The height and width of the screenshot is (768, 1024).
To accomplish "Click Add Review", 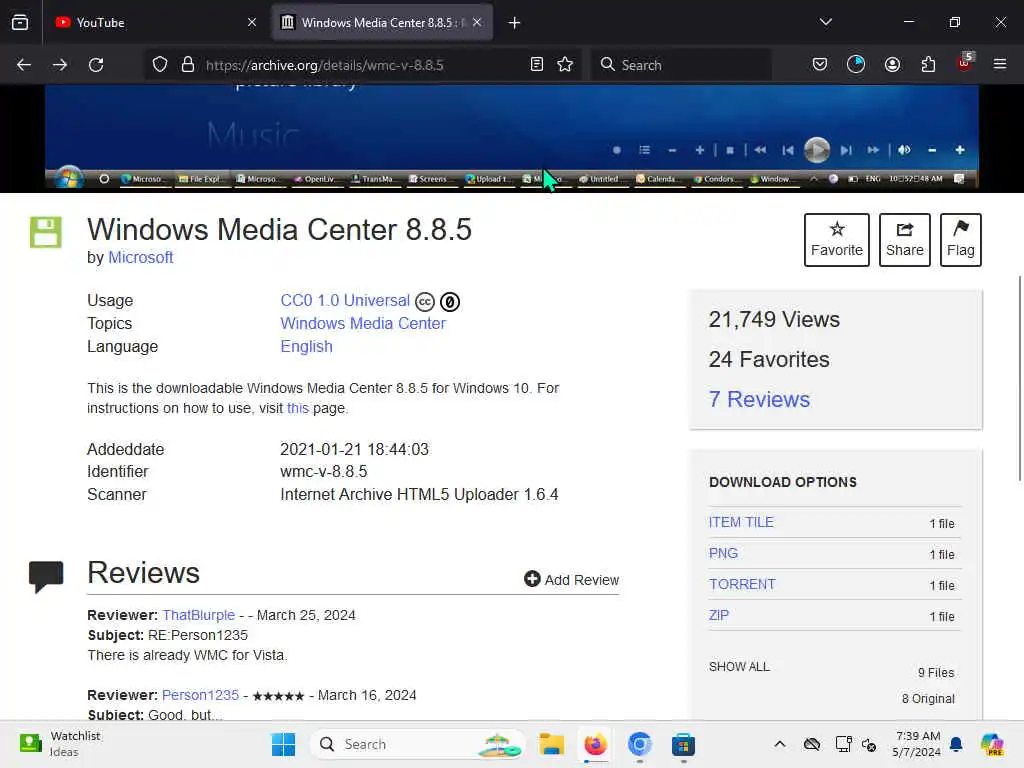I will tap(571, 579).
